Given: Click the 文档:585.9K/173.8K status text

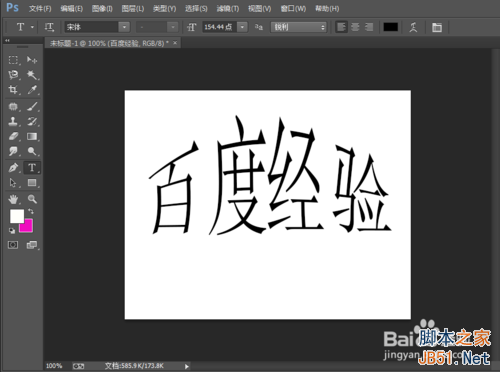Looking at the screenshot, I should pyautogui.click(x=134, y=366).
